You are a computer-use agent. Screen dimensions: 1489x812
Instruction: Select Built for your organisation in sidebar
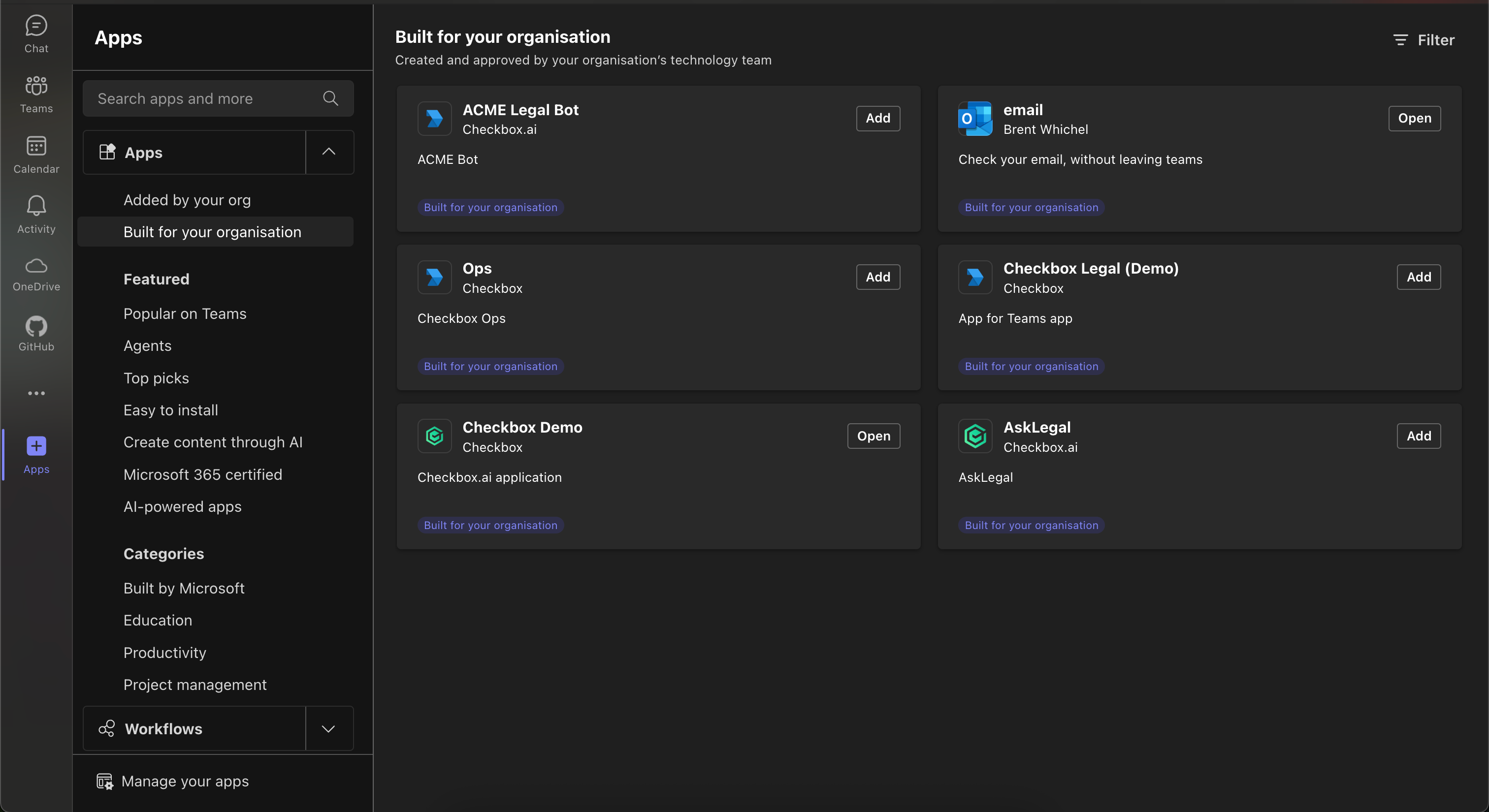click(x=215, y=232)
